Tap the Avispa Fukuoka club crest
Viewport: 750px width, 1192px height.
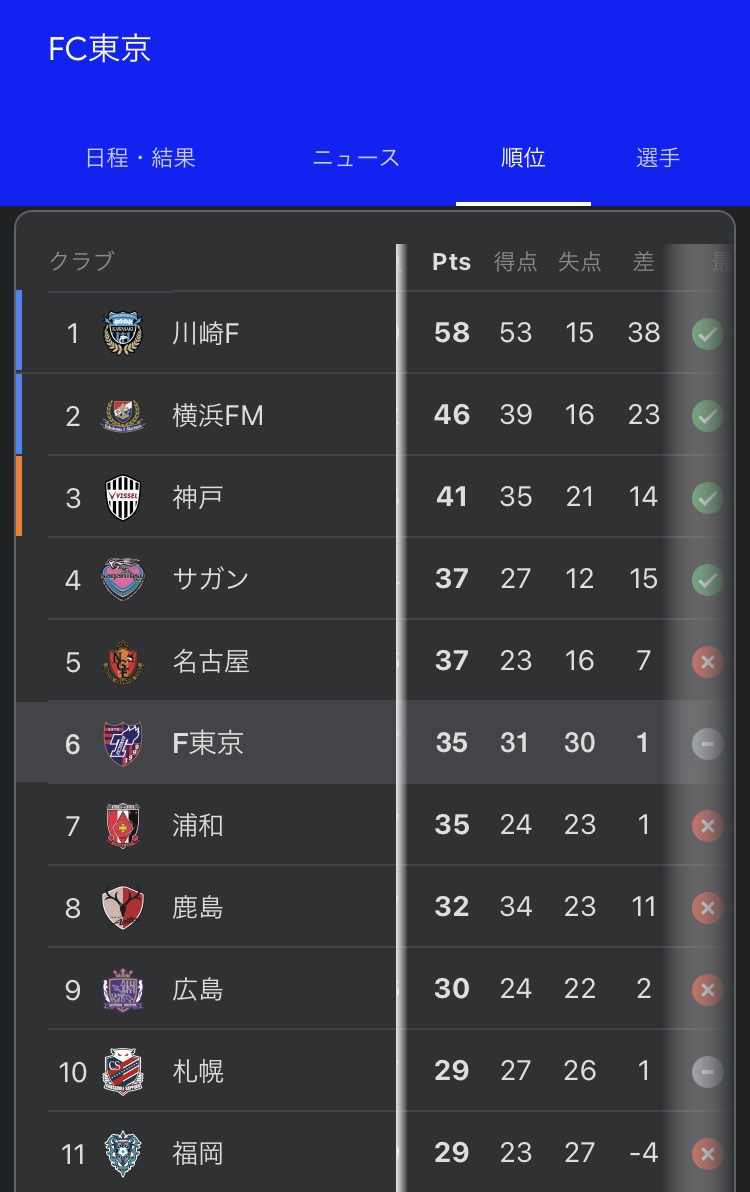(123, 1153)
